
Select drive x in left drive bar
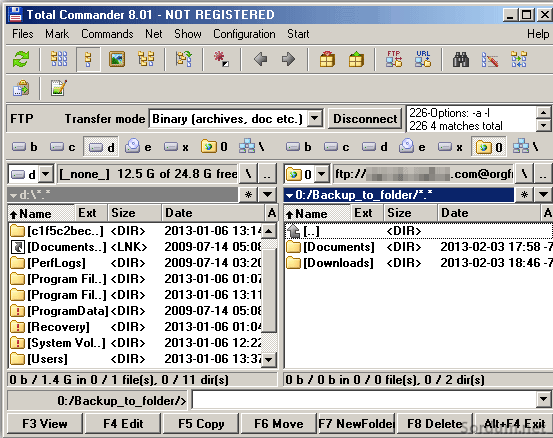pyautogui.click(x=176, y=147)
